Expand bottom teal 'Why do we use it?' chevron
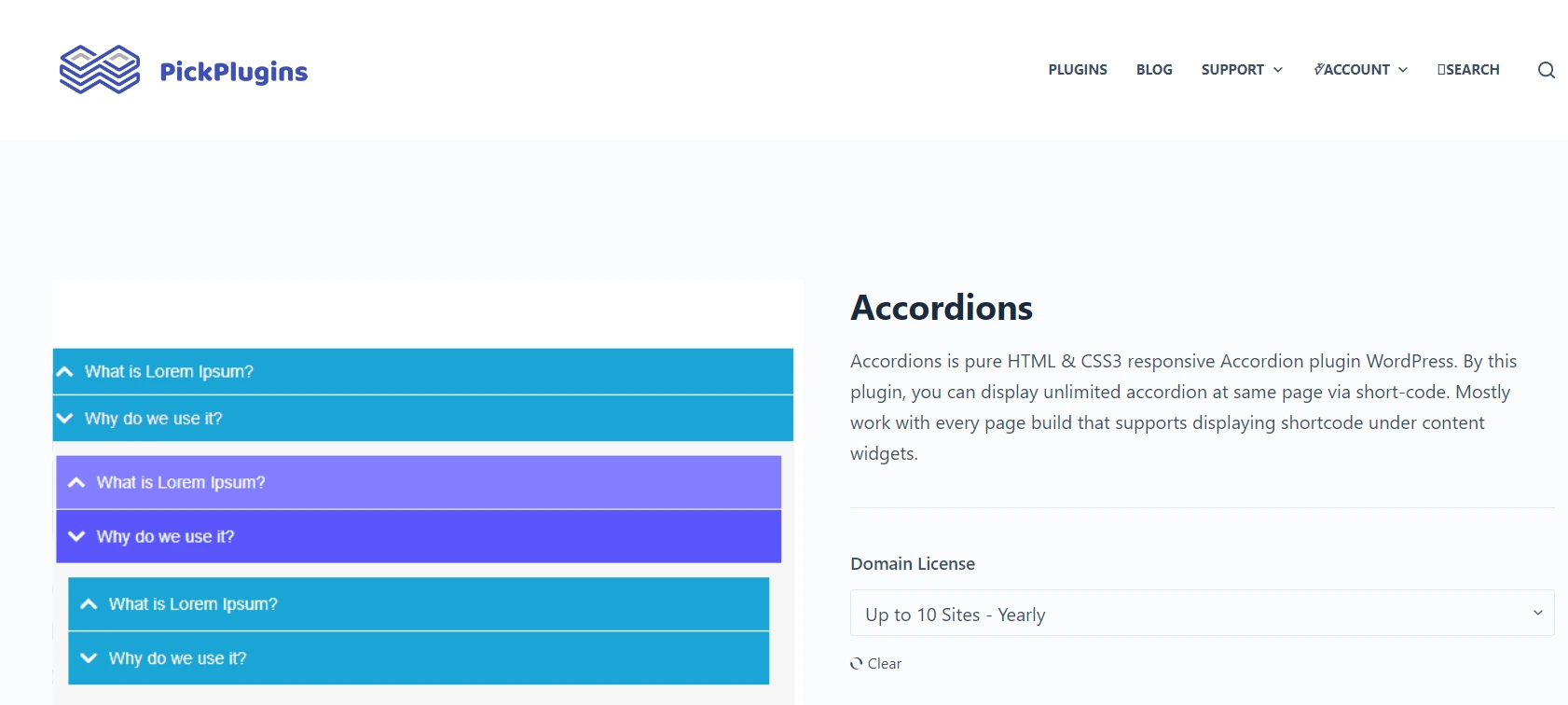 tap(89, 657)
